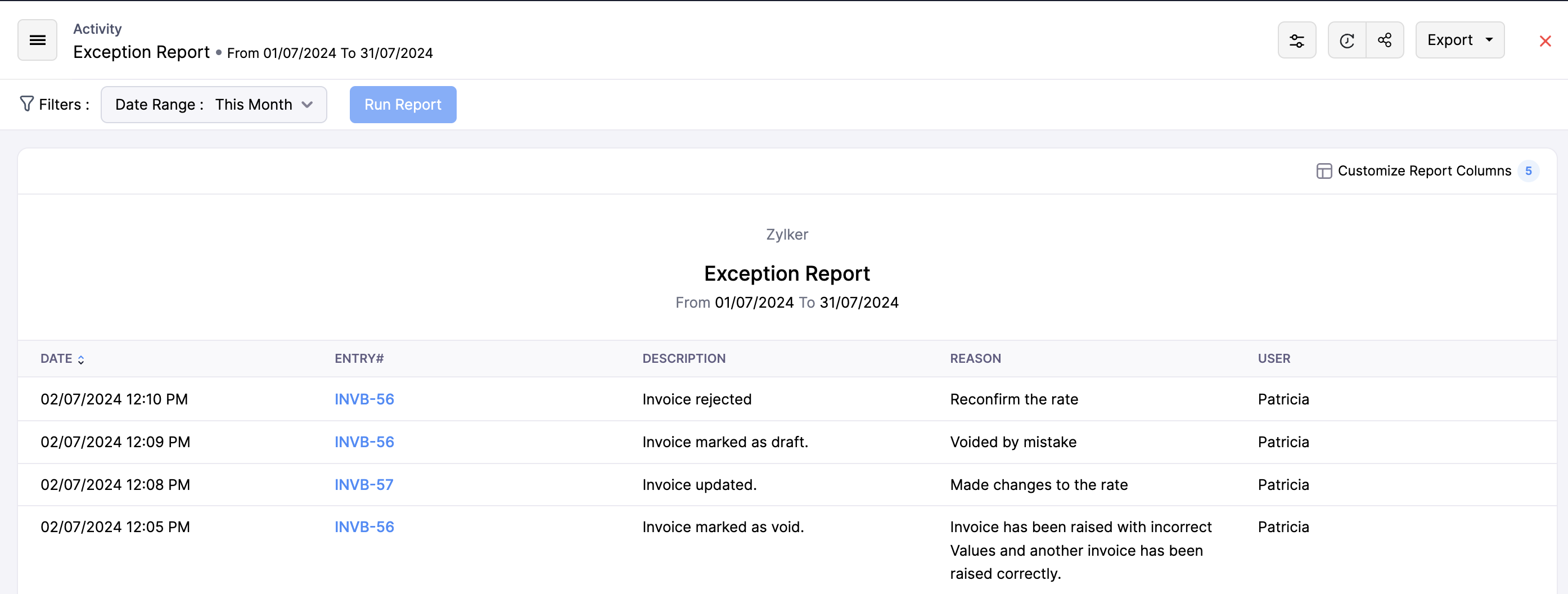Click the Run Report button

(403, 104)
